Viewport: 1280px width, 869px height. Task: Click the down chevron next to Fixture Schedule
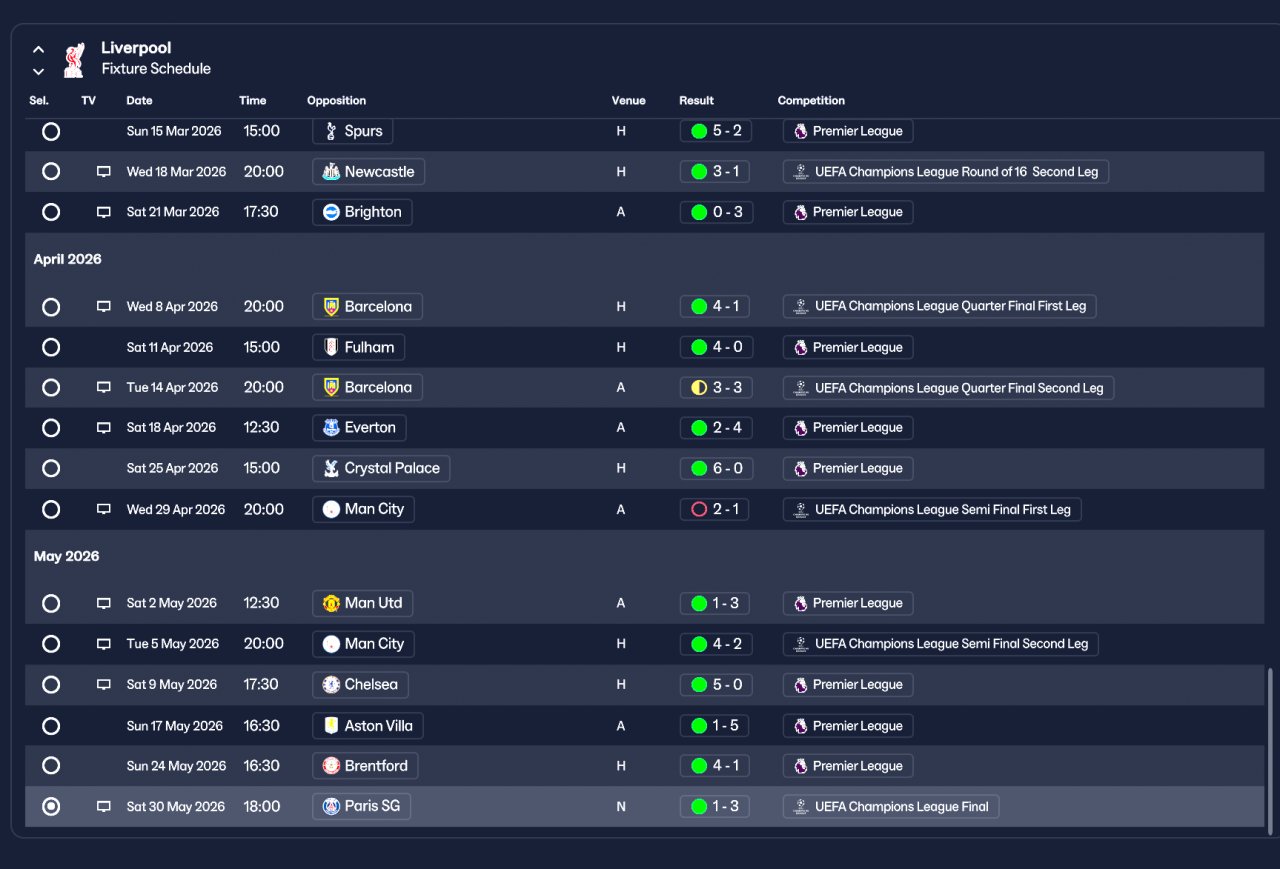[x=38, y=71]
